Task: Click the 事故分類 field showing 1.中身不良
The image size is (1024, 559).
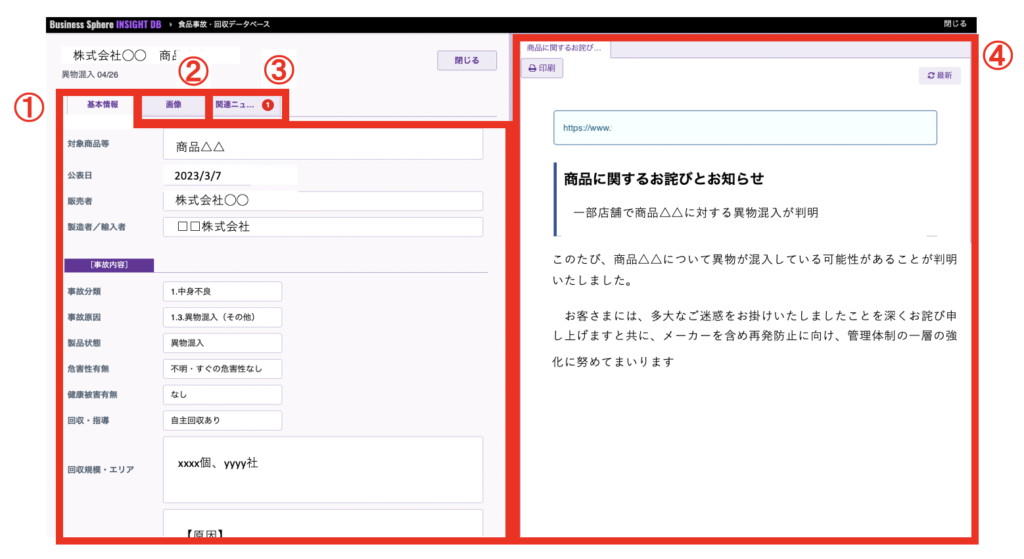Action: pos(221,291)
